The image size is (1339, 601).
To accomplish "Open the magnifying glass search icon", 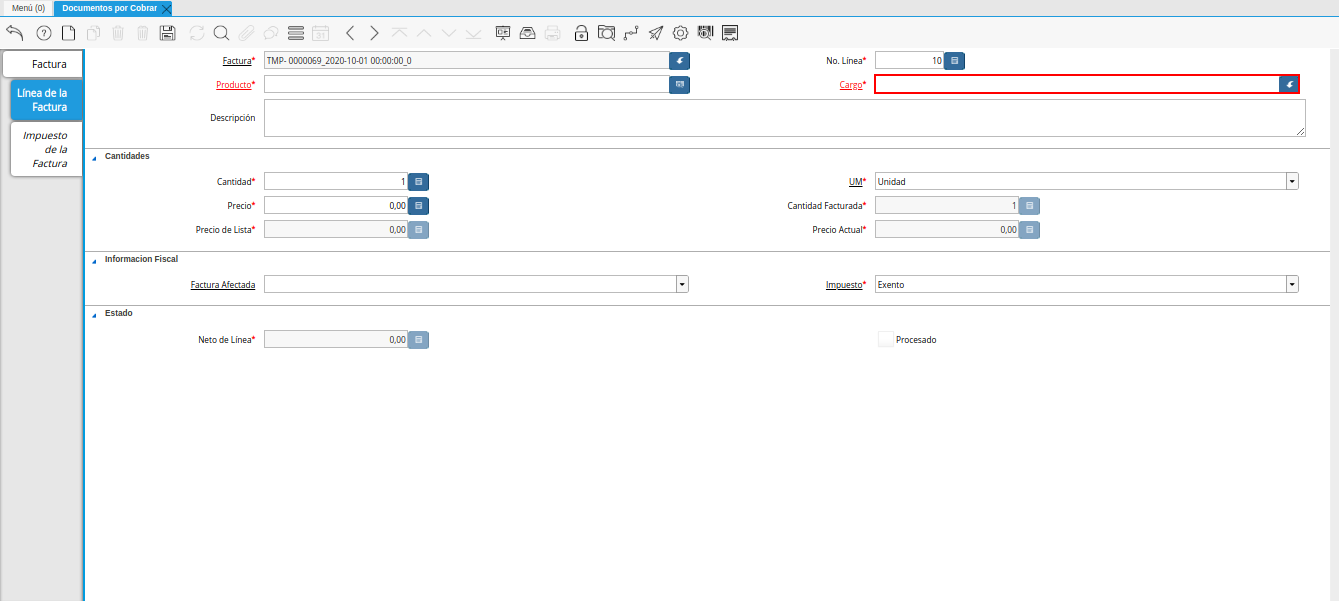I will point(221,33).
